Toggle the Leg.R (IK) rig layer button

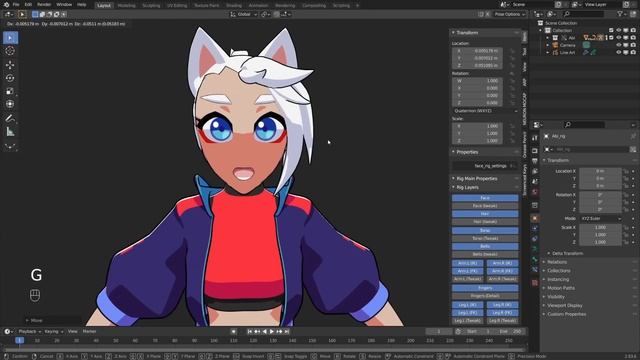[502, 304]
